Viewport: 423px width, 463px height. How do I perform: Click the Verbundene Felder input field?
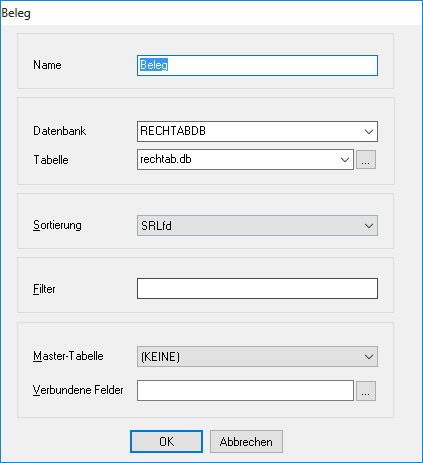point(245,391)
